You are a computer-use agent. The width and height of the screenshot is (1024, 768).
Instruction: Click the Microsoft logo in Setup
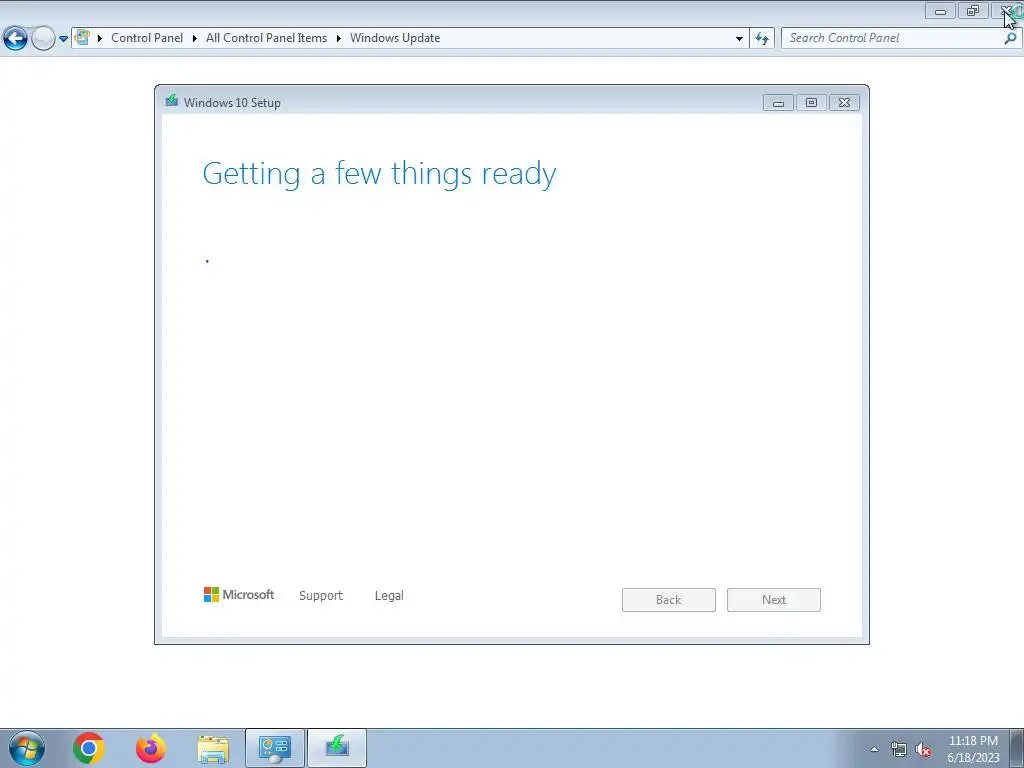pyautogui.click(x=239, y=594)
